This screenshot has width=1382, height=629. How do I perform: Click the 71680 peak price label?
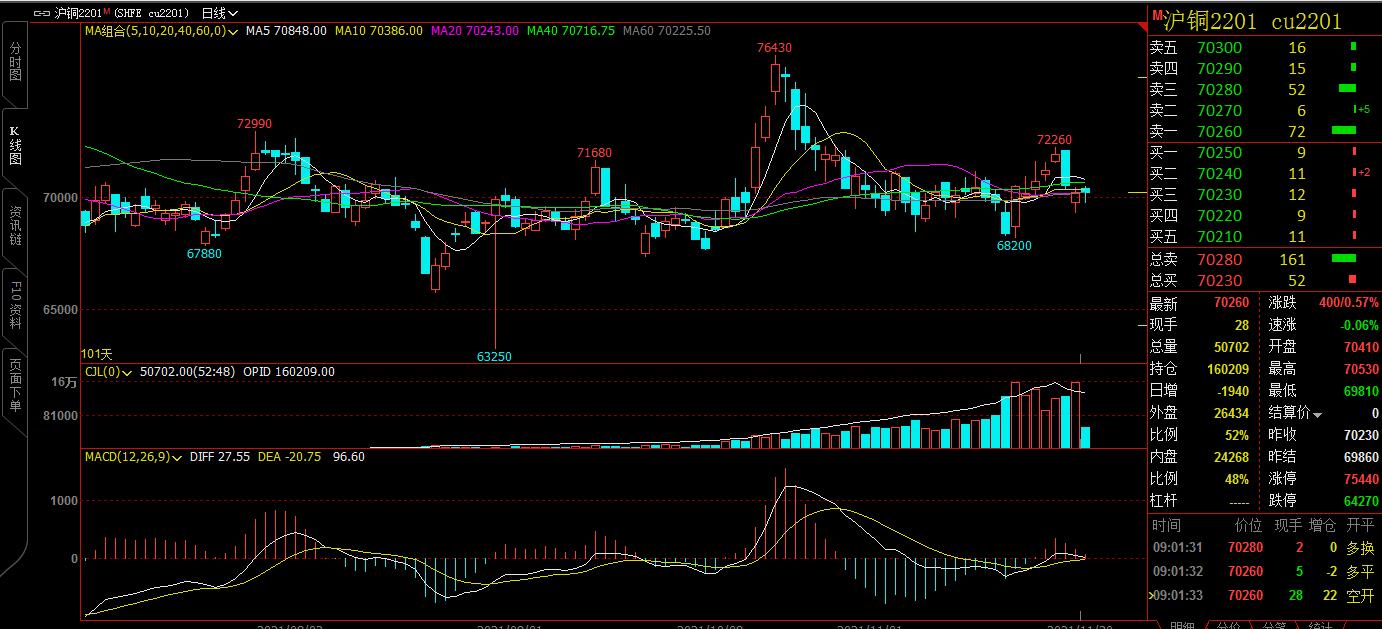click(594, 153)
